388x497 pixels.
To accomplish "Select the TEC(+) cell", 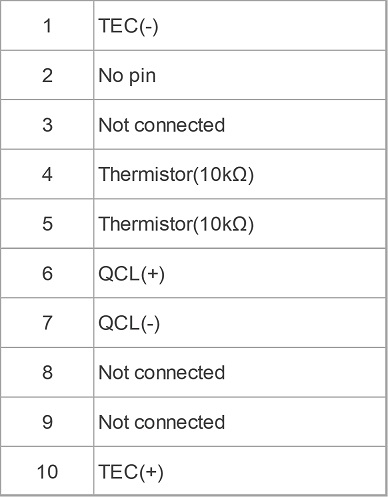I will point(240,471).
